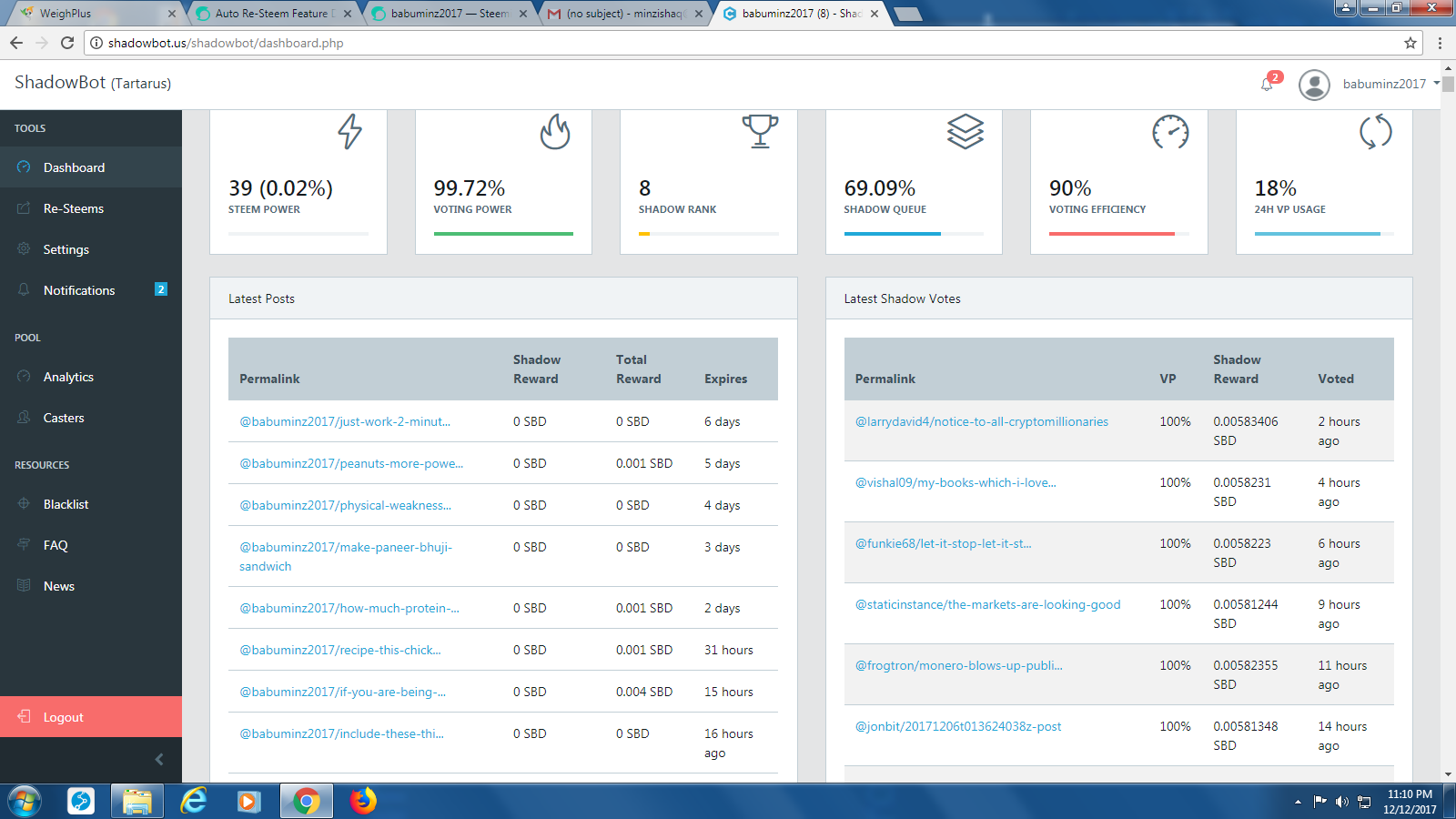Open funkie68 let-it-stop link
The height and width of the screenshot is (819, 1456).
click(x=944, y=543)
